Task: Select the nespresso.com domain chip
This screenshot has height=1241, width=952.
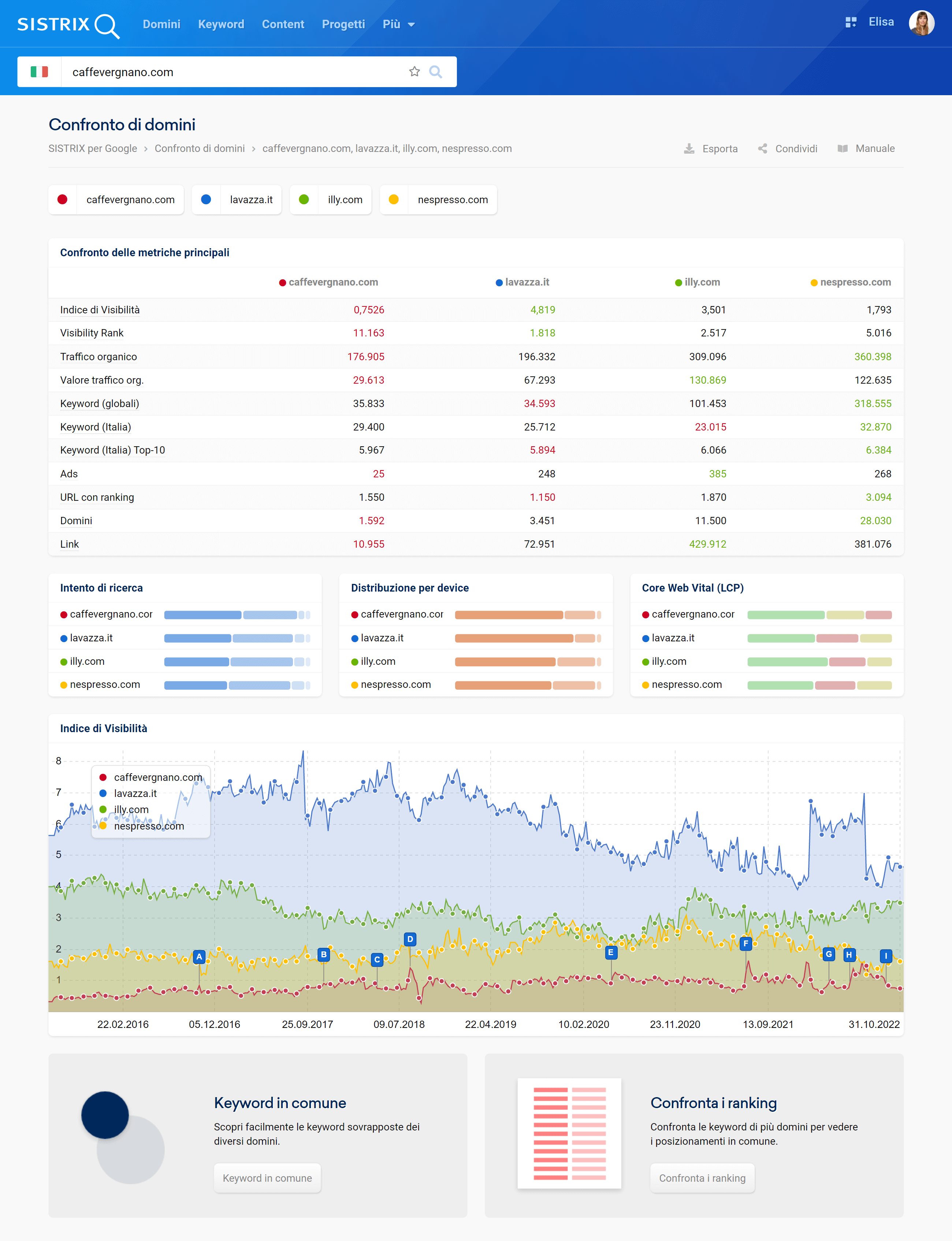Action: point(438,200)
